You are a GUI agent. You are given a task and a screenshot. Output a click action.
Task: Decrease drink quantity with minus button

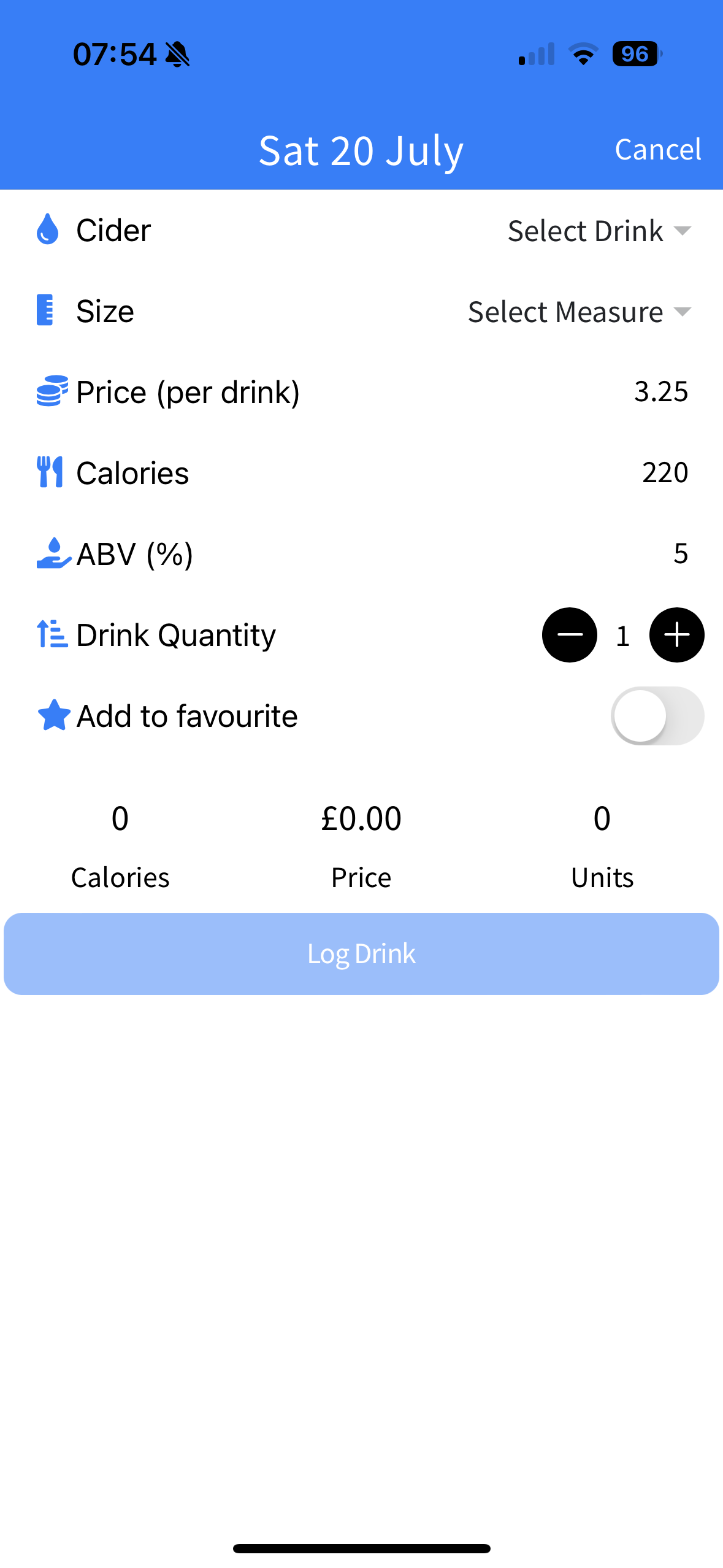click(x=569, y=635)
